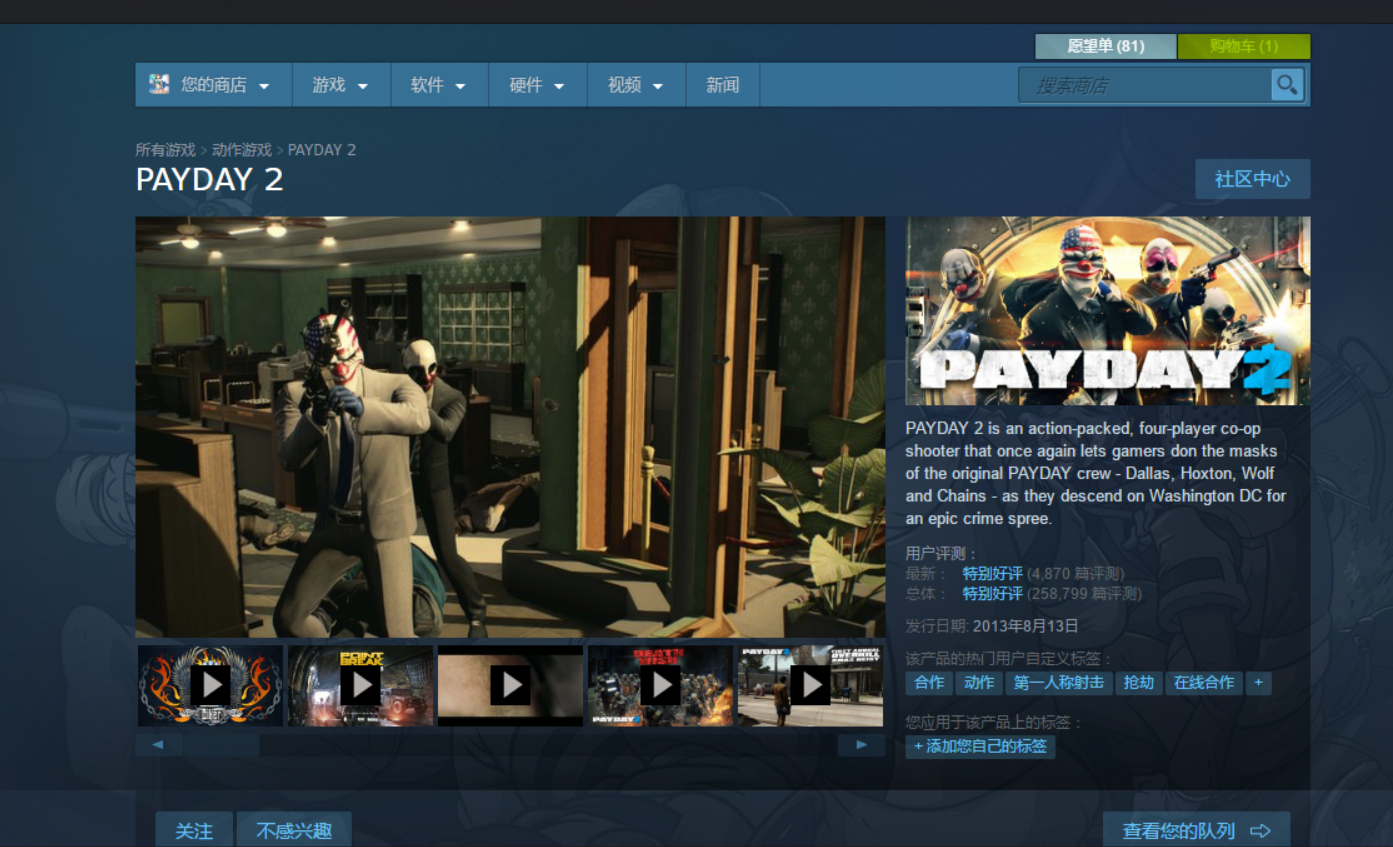Play the Point Break video thumbnail
The image size is (1393, 847).
(x=360, y=685)
